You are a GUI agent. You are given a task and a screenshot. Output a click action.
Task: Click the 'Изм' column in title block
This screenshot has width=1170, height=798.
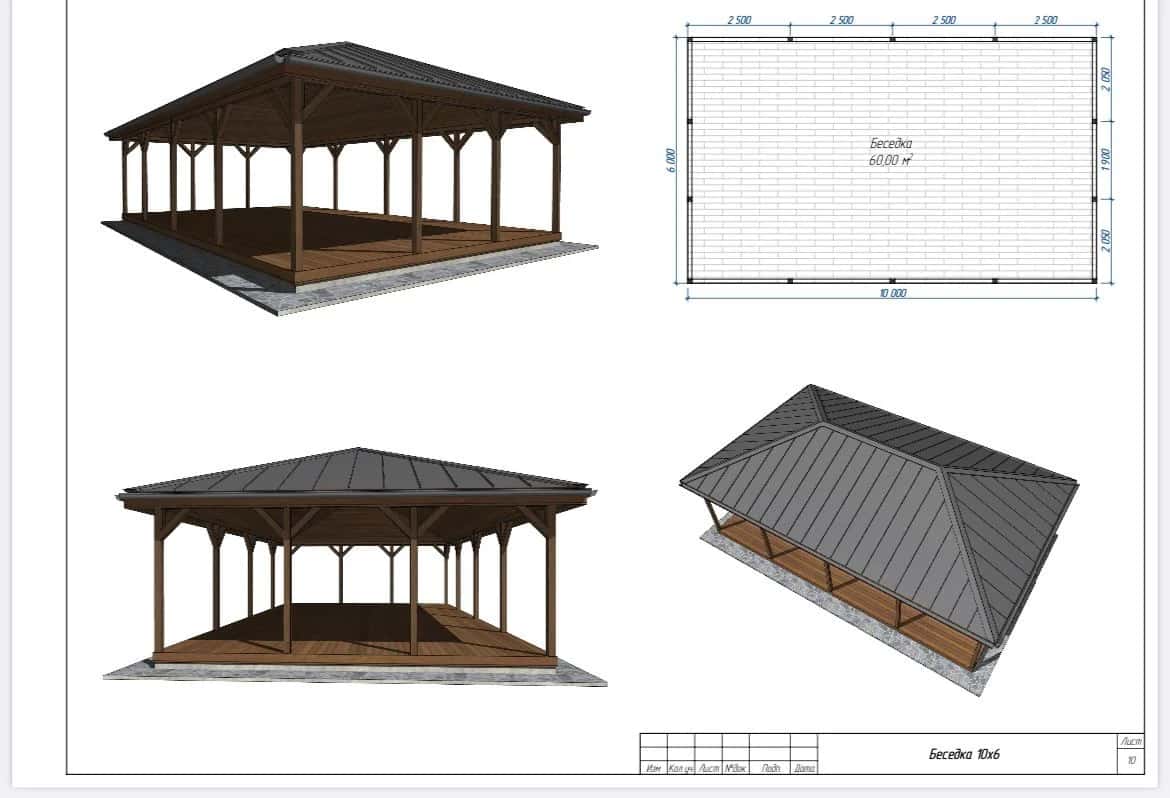point(653,768)
